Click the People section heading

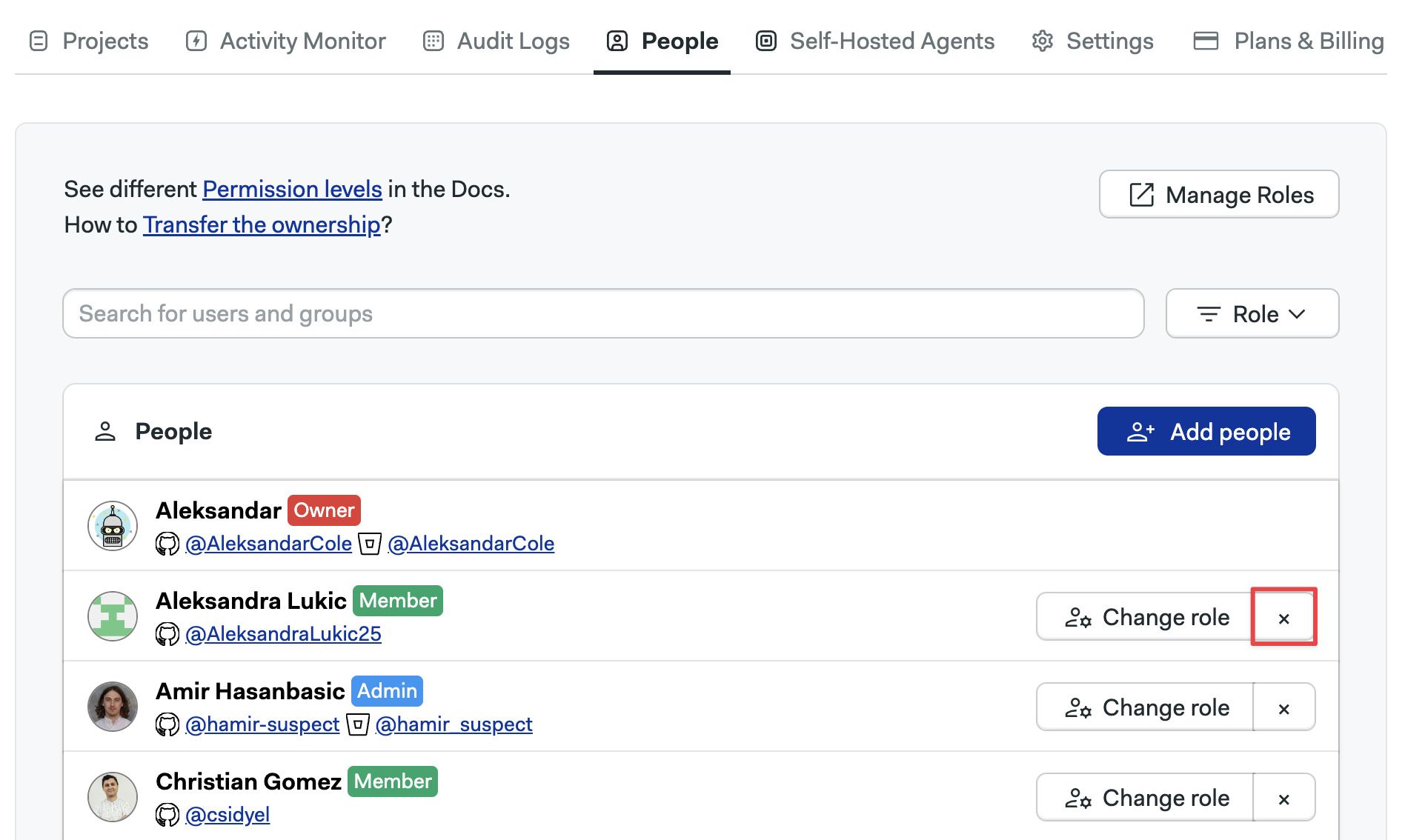click(x=173, y=431)
